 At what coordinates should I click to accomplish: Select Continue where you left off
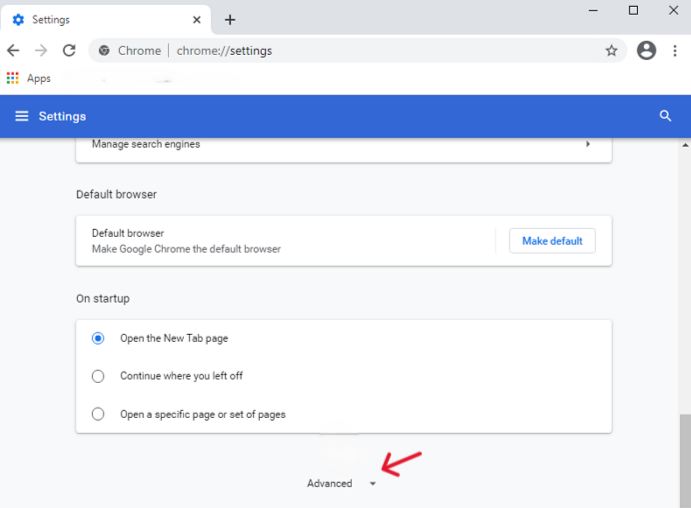pyautogui.click(x=98, y=376)
